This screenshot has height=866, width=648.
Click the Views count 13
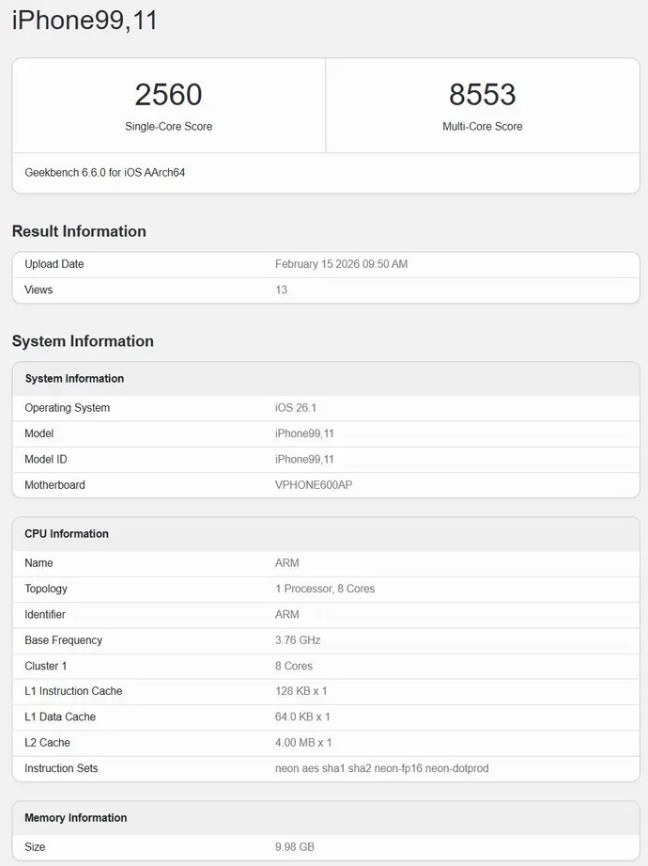click(281, 289)
